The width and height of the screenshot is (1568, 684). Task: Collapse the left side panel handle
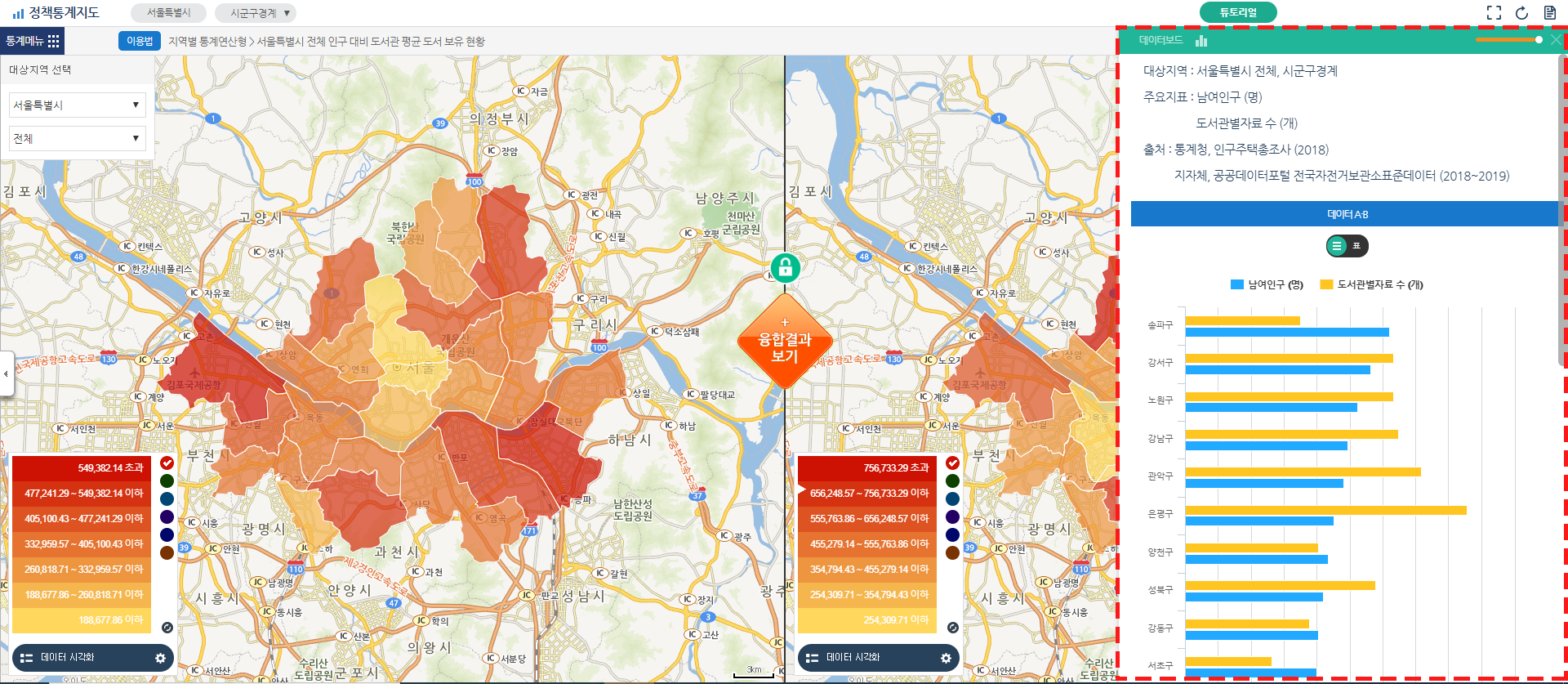pos(7,373)
